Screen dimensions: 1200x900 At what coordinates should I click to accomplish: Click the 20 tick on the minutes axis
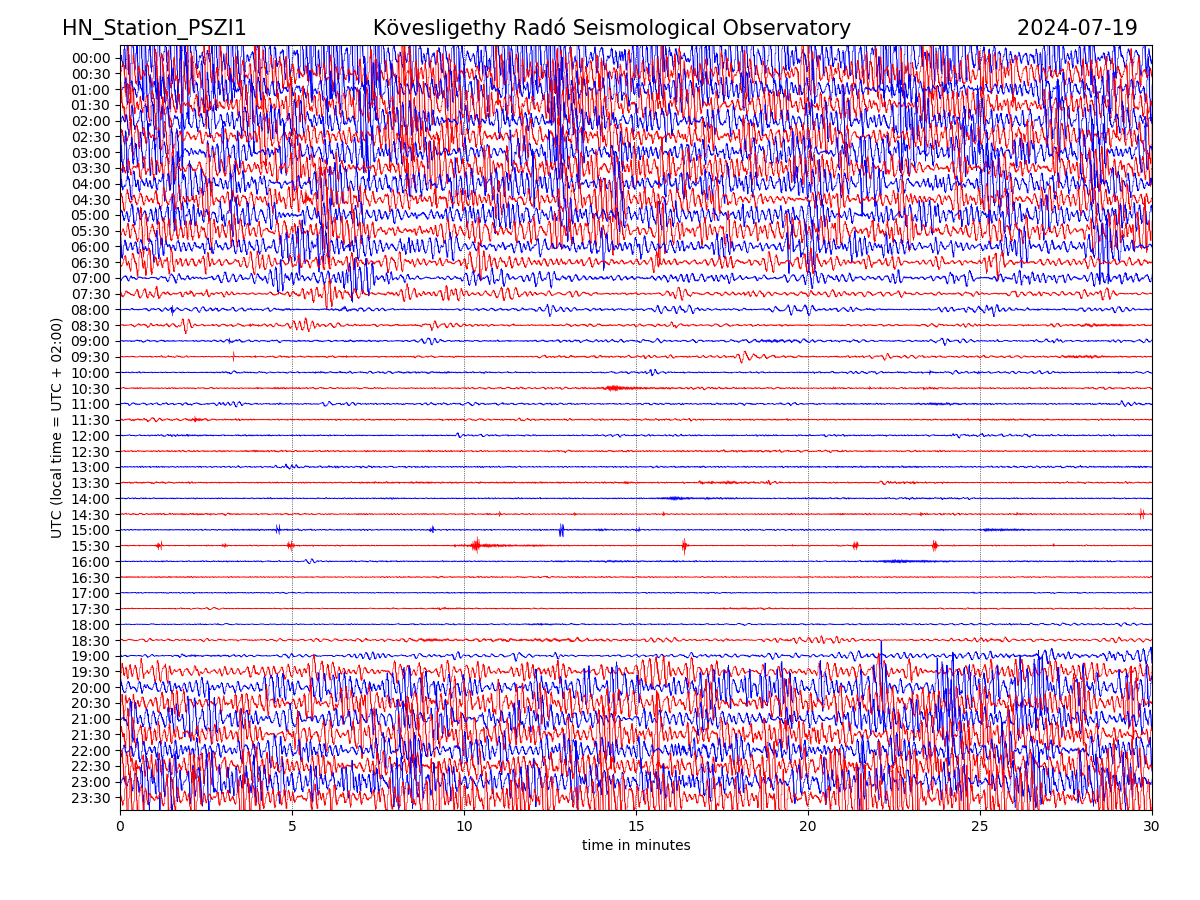pyautogui.click(x=808, y=827)
